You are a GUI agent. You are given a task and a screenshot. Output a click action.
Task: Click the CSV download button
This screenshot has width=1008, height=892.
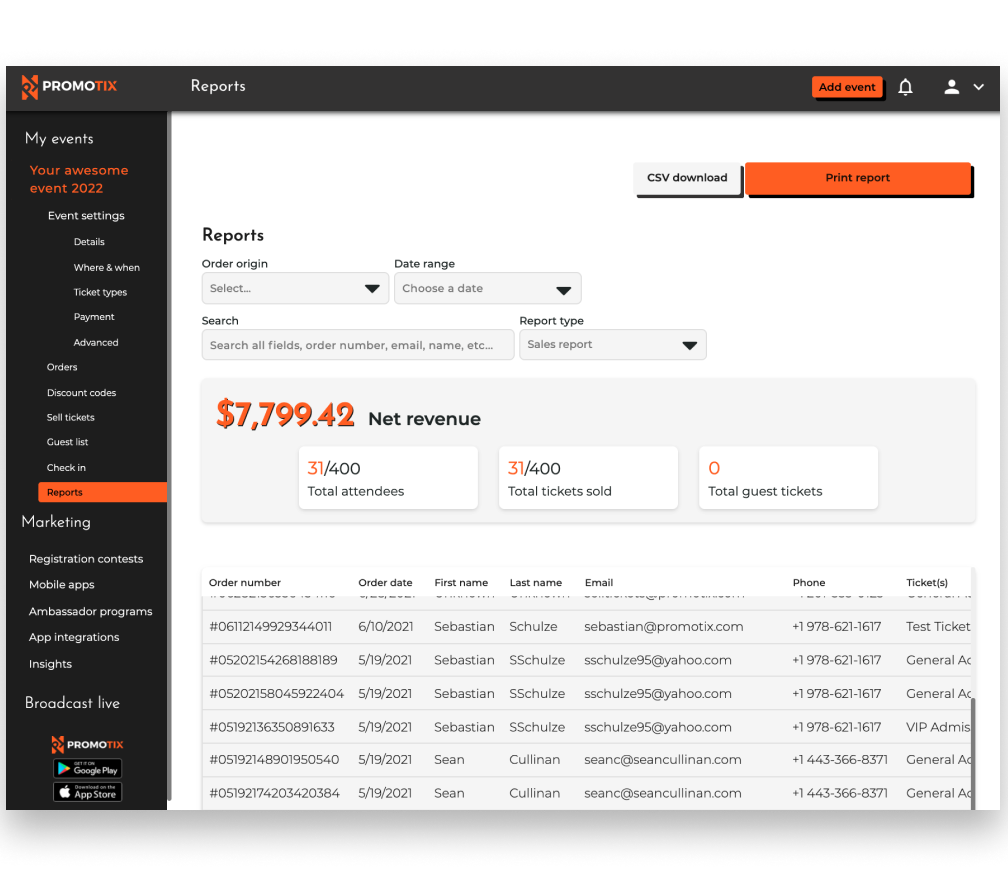[687, 177]
